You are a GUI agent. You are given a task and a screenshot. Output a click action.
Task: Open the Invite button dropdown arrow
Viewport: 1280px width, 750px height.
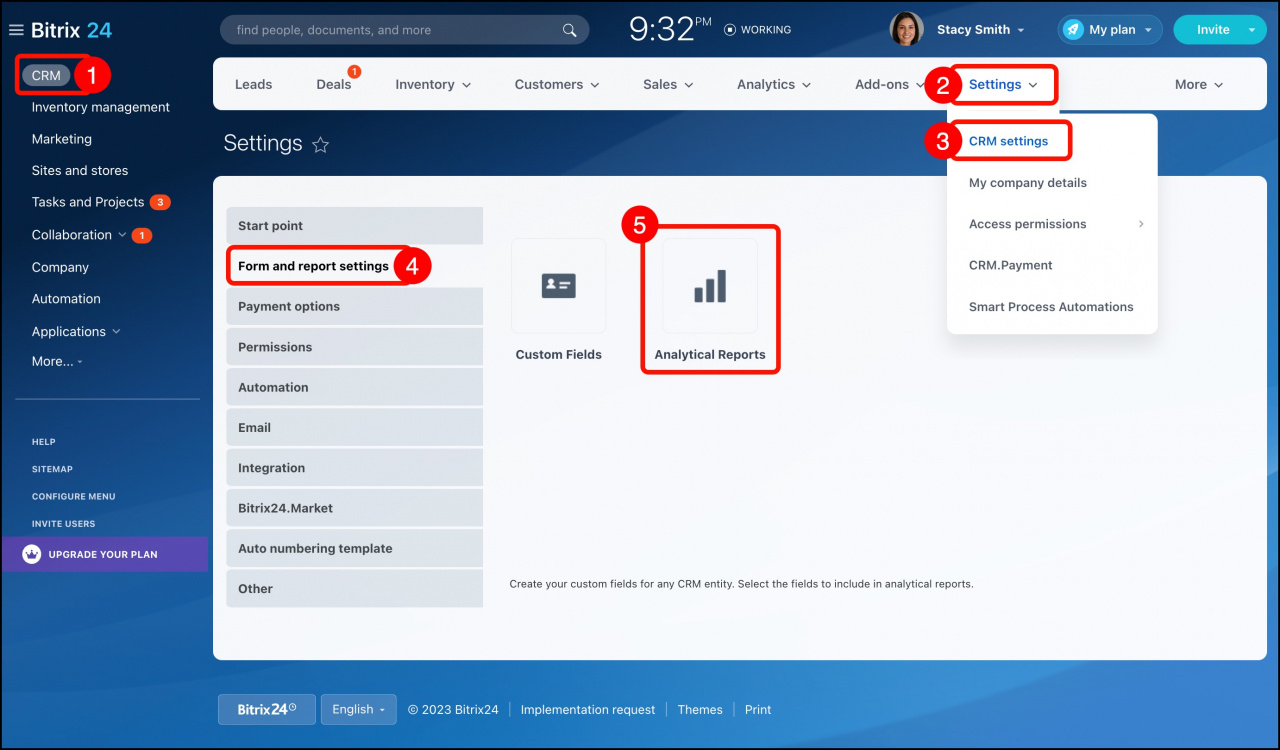(x=1252, y=30)
